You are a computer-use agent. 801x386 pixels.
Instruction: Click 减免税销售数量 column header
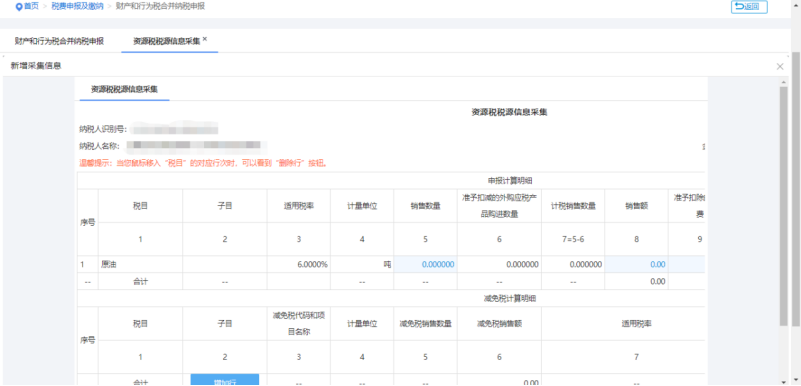coord(426,324)
